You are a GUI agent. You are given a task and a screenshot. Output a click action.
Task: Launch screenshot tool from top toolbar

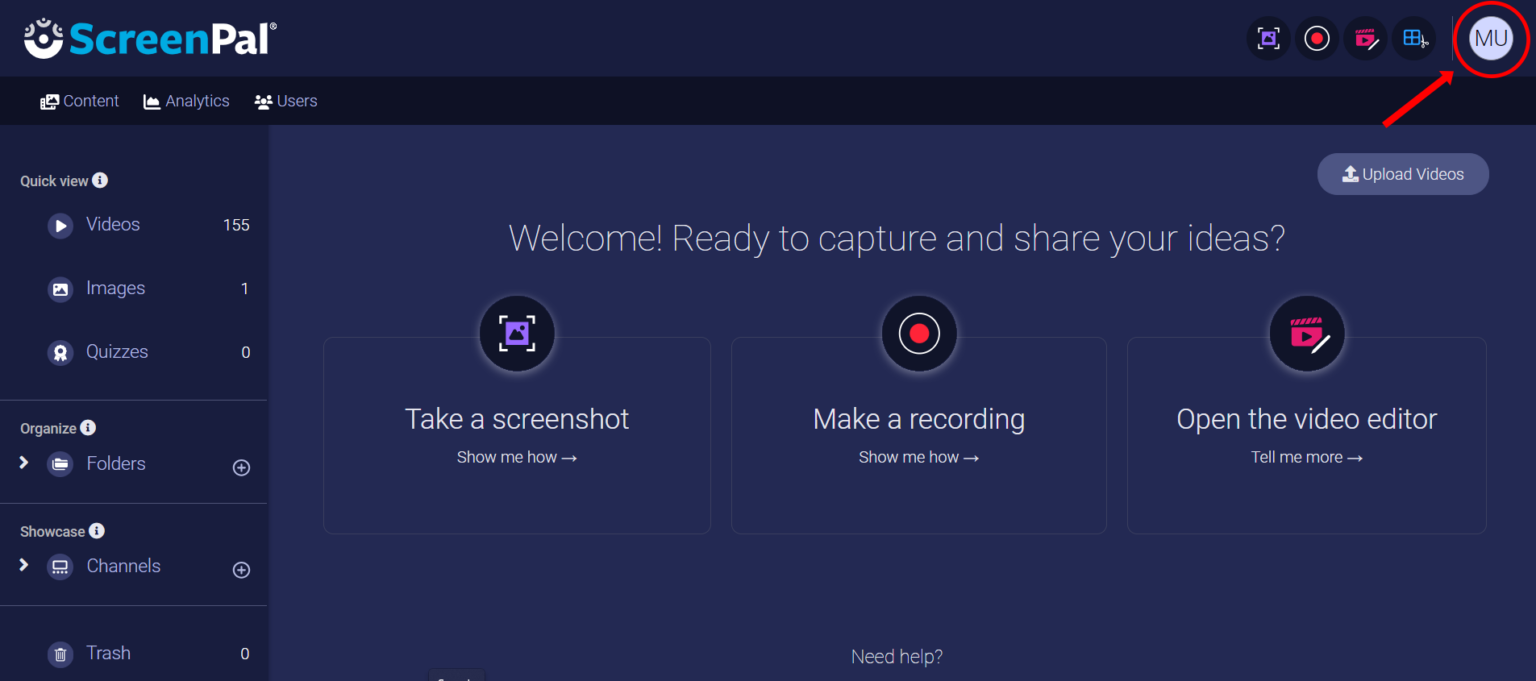pyautogui.click(x=1269, y=39)
